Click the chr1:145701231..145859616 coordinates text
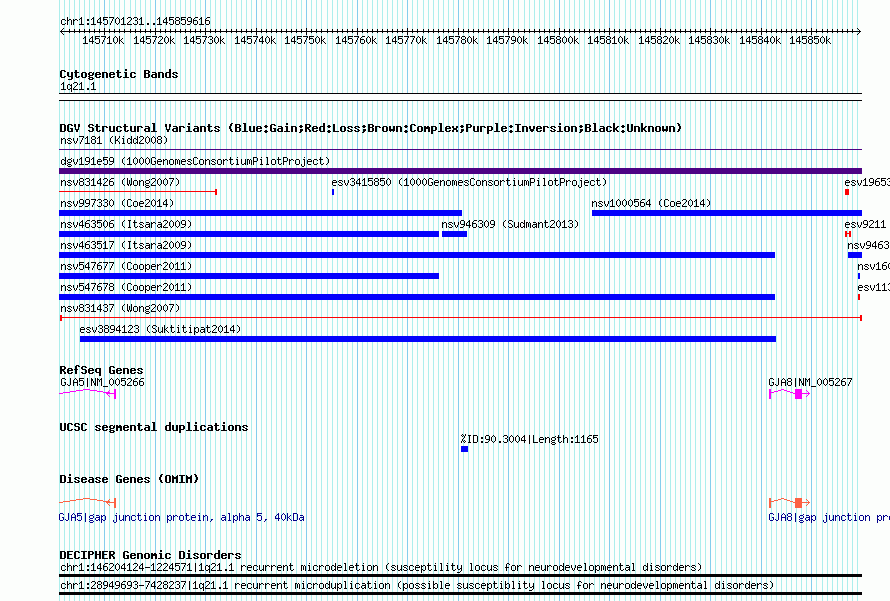Viewport: 890px width, 601px height. pyautogui.click(x=135, y=21)
